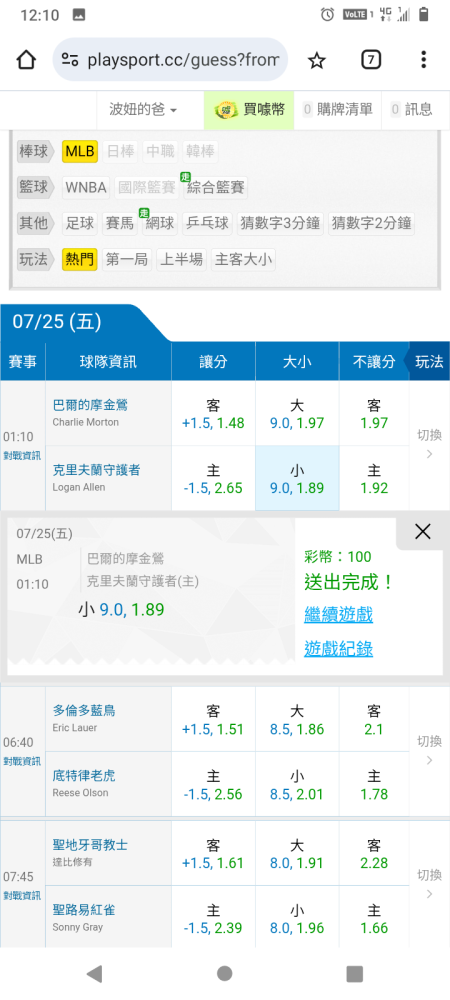Open the tab switcher showing 7
Viewport: 450px width, 1000px height.
(x=371, y=60)
